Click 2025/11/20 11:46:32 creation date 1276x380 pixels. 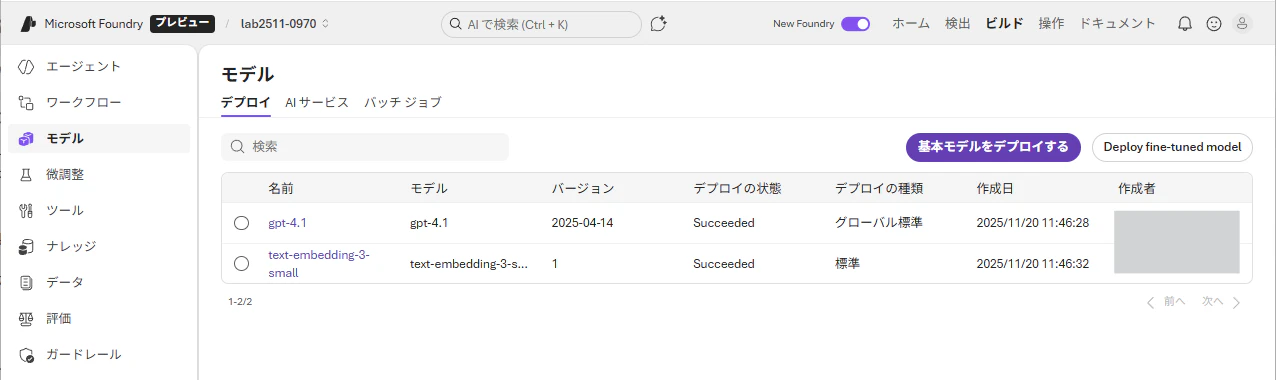[x=1033, y=264]
